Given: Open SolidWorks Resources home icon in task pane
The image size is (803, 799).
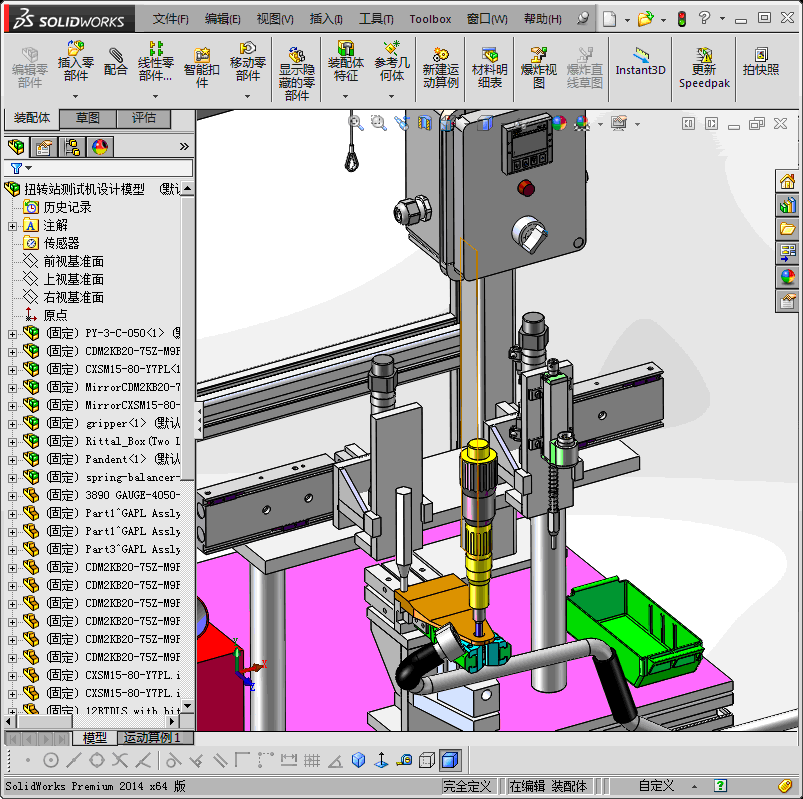Looking at the screenshot, I should tap(787, 181).
